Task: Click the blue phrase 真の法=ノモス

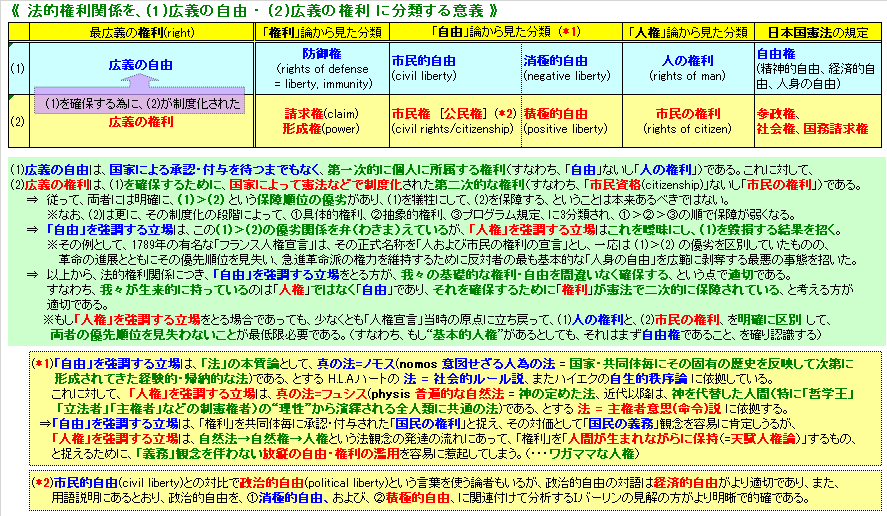Action: pyautogui.click(x=356, y=364)
